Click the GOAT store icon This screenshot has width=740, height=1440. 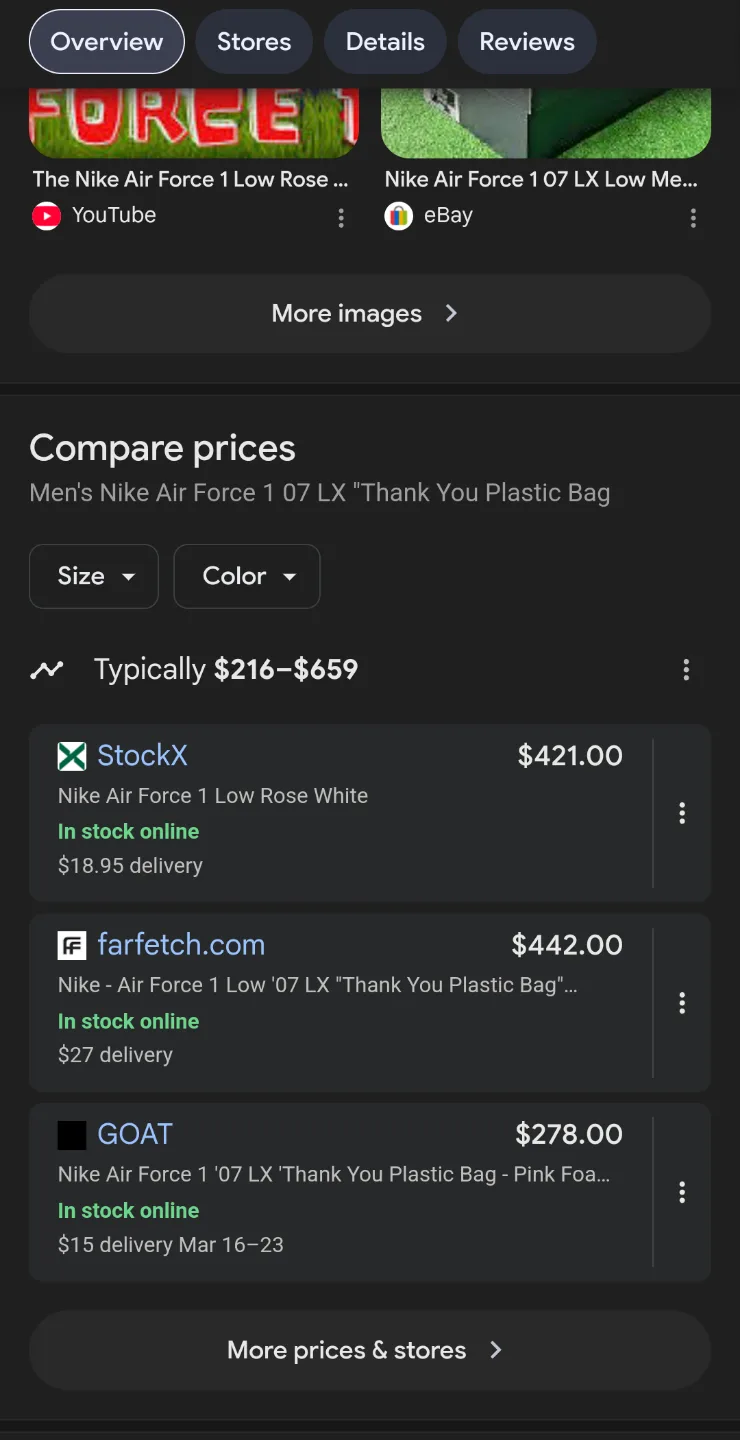tap(70, 1134)
